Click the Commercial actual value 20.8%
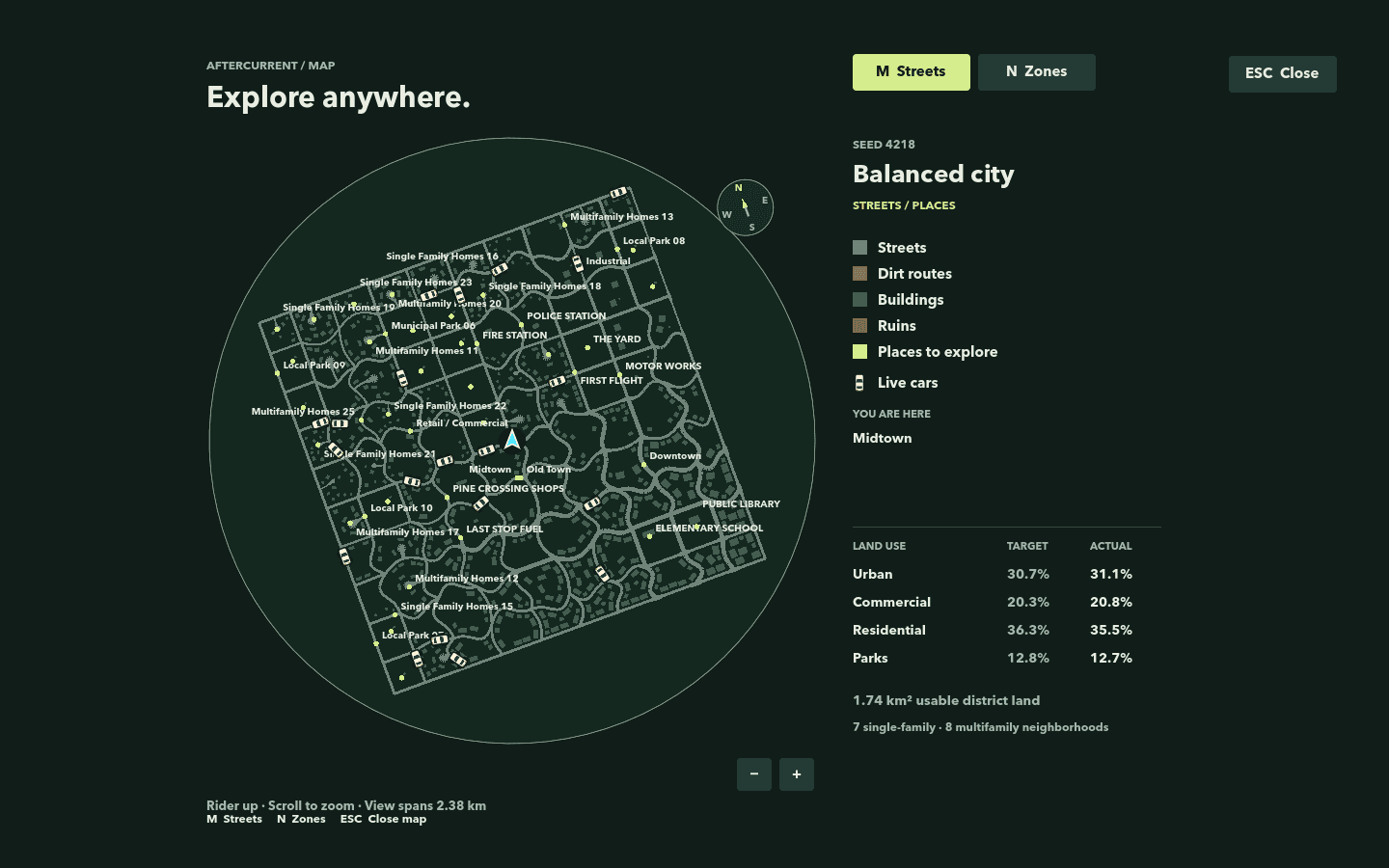This screenshot has height=868, width=1389. 1111,602
